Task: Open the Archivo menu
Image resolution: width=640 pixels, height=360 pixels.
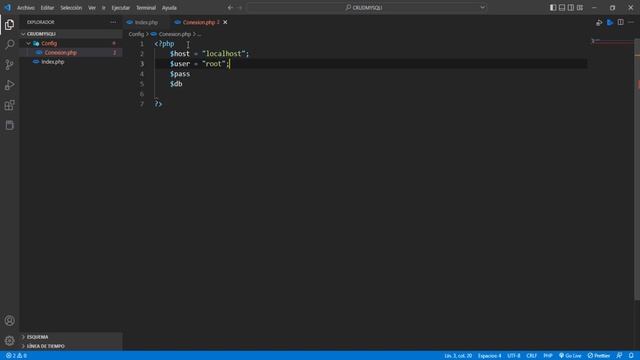Action: coord(26,7)
